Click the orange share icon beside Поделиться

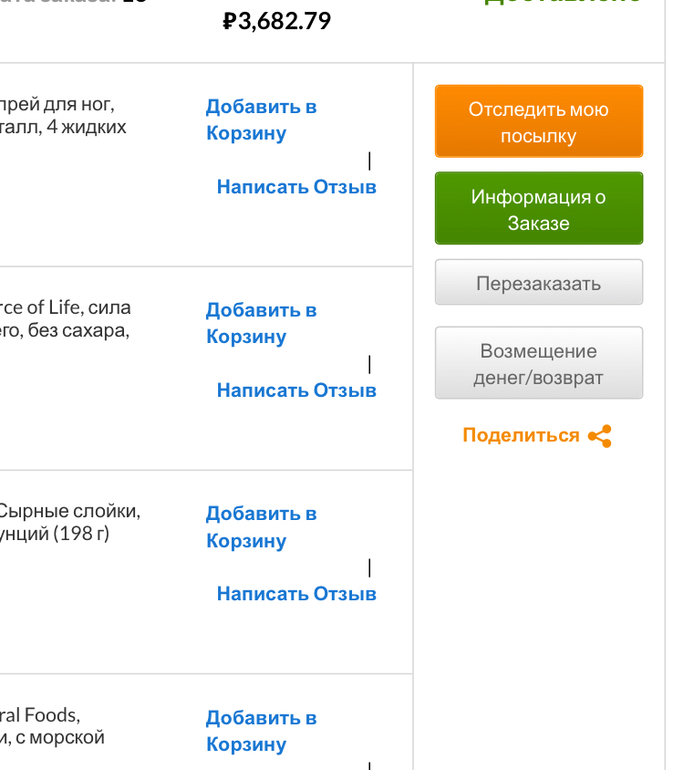[x=600, y=436]
